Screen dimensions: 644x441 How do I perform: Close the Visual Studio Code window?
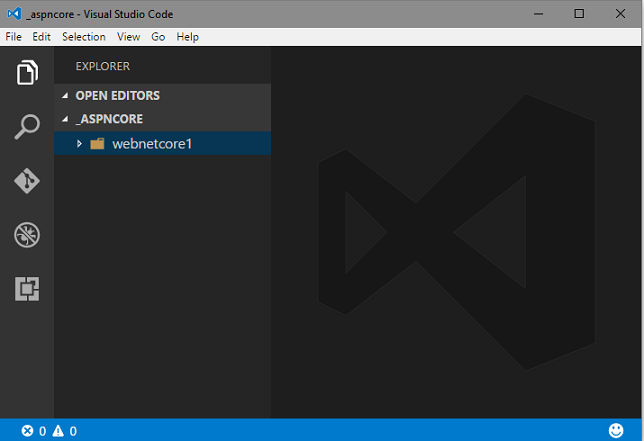pyautogui.click(x=620, y=14)
